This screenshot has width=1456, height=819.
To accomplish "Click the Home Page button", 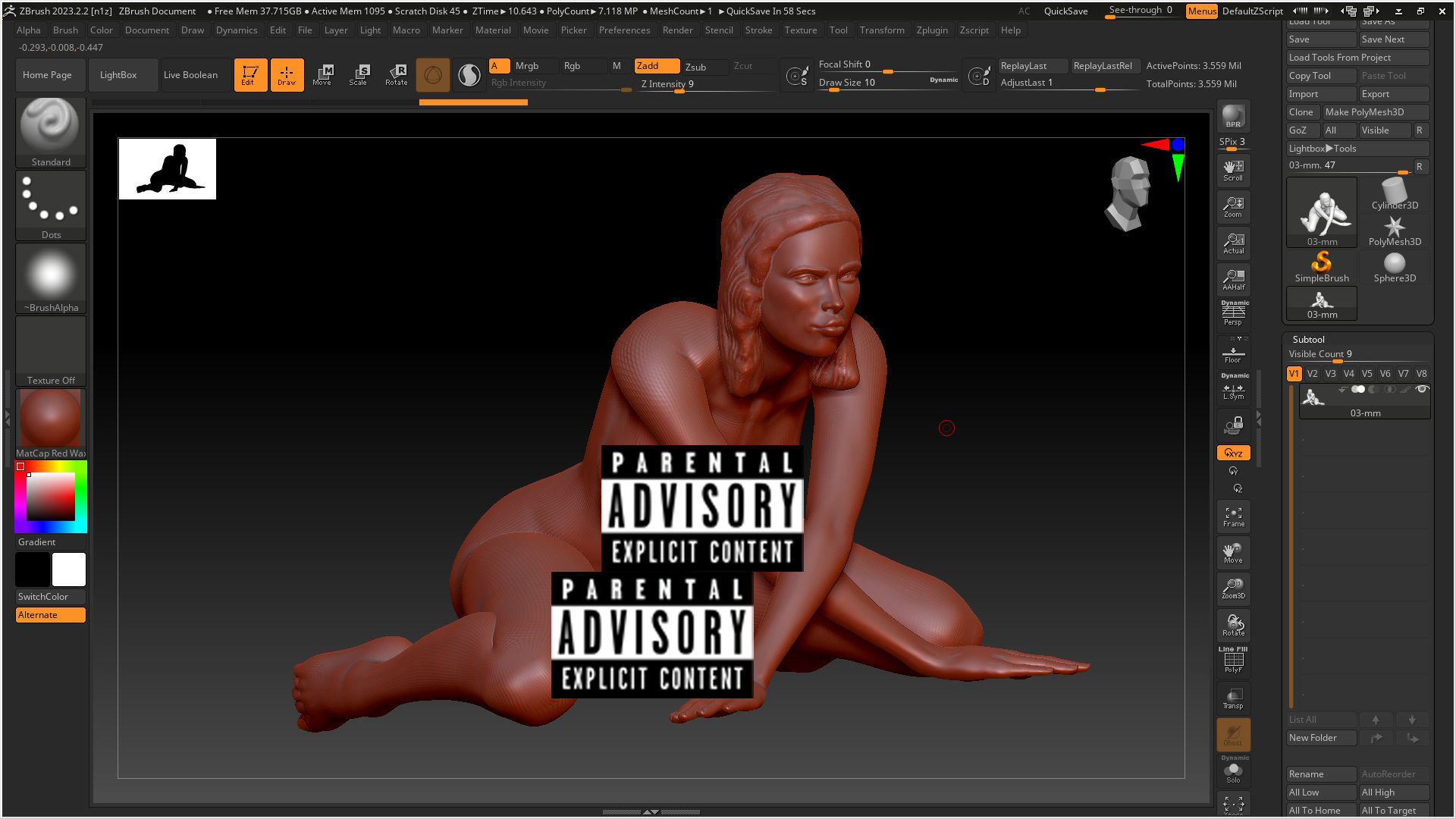I will pyautogui.click(x=47, y=75).
